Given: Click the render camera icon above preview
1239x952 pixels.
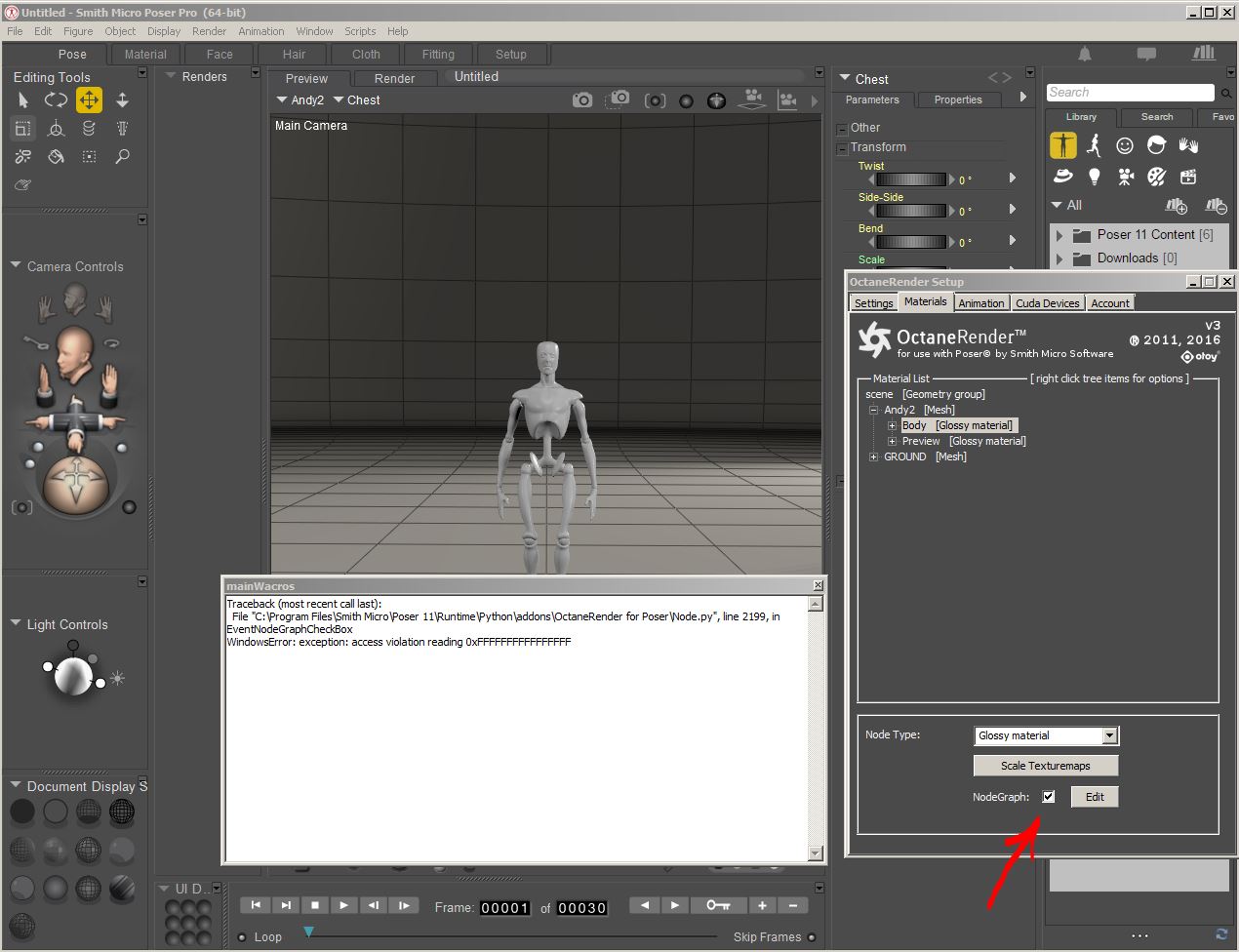Looking at the screenshot, I should click(582, 99).
